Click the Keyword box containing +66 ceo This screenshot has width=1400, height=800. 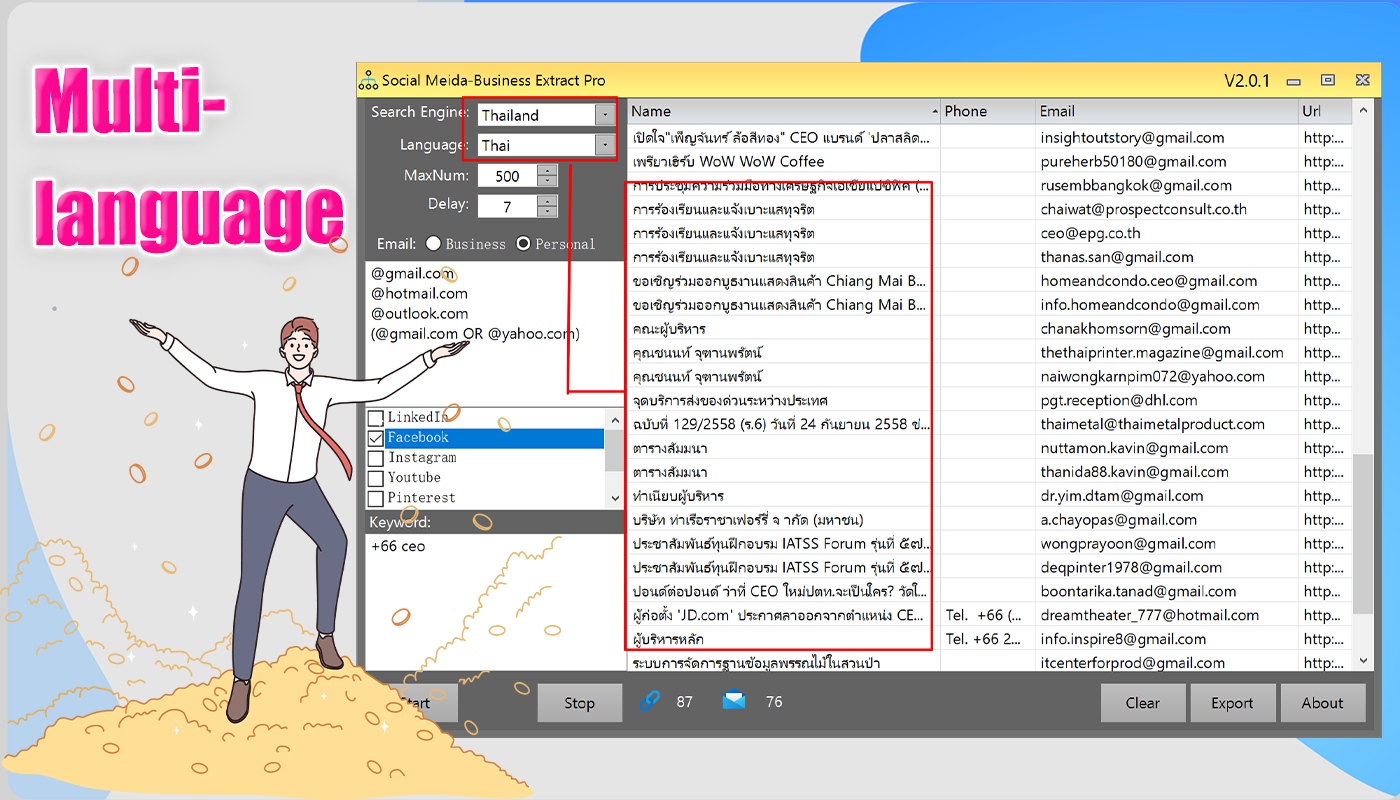[494, 602]
